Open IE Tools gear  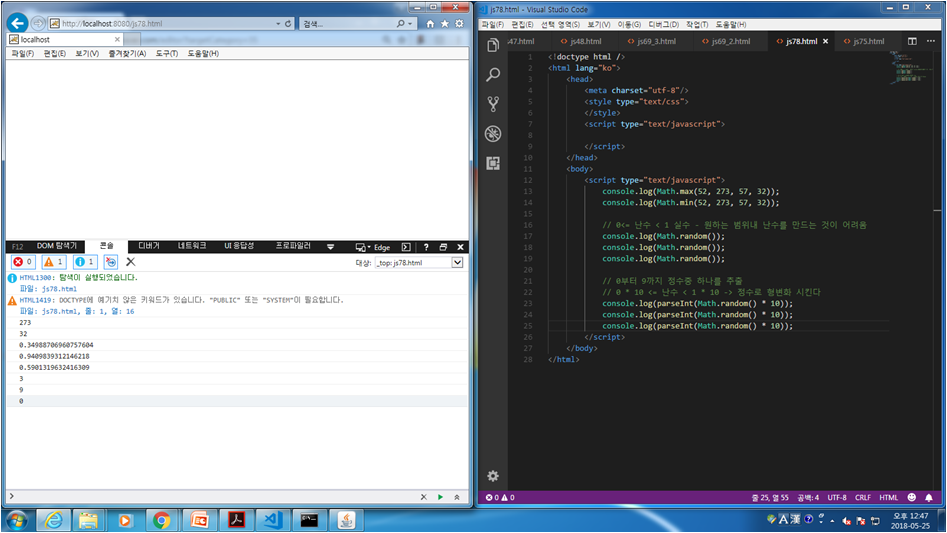click(459, 24)
